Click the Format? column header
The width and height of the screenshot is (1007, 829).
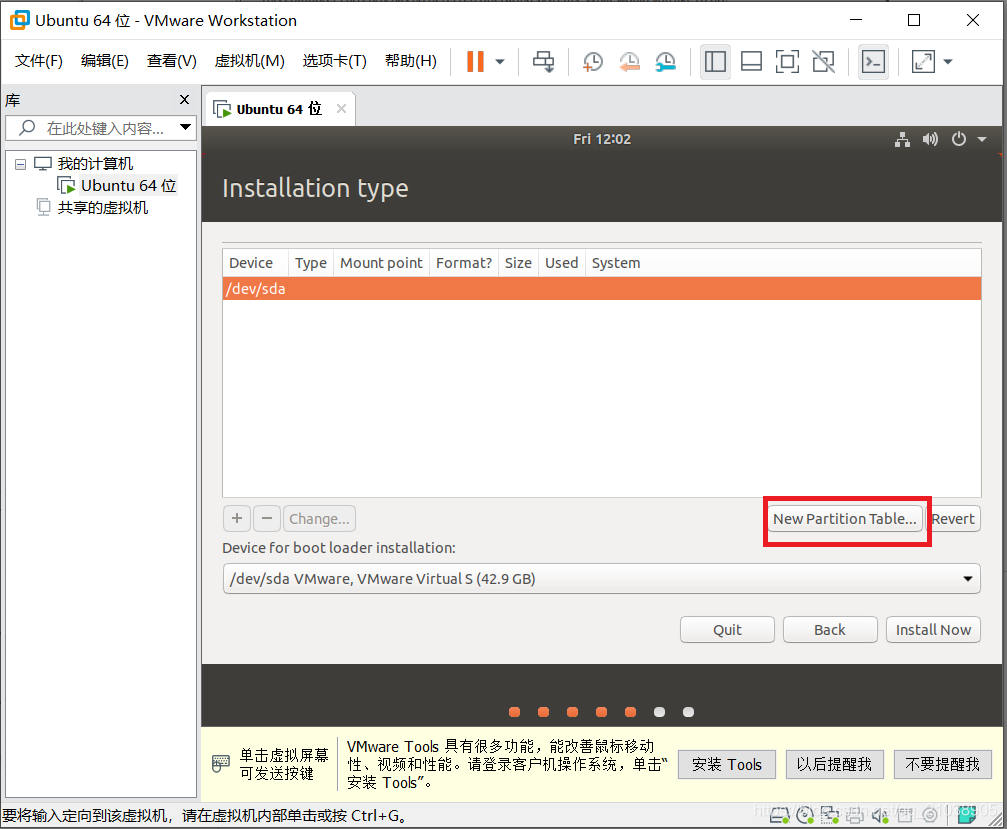click(464, 263)
